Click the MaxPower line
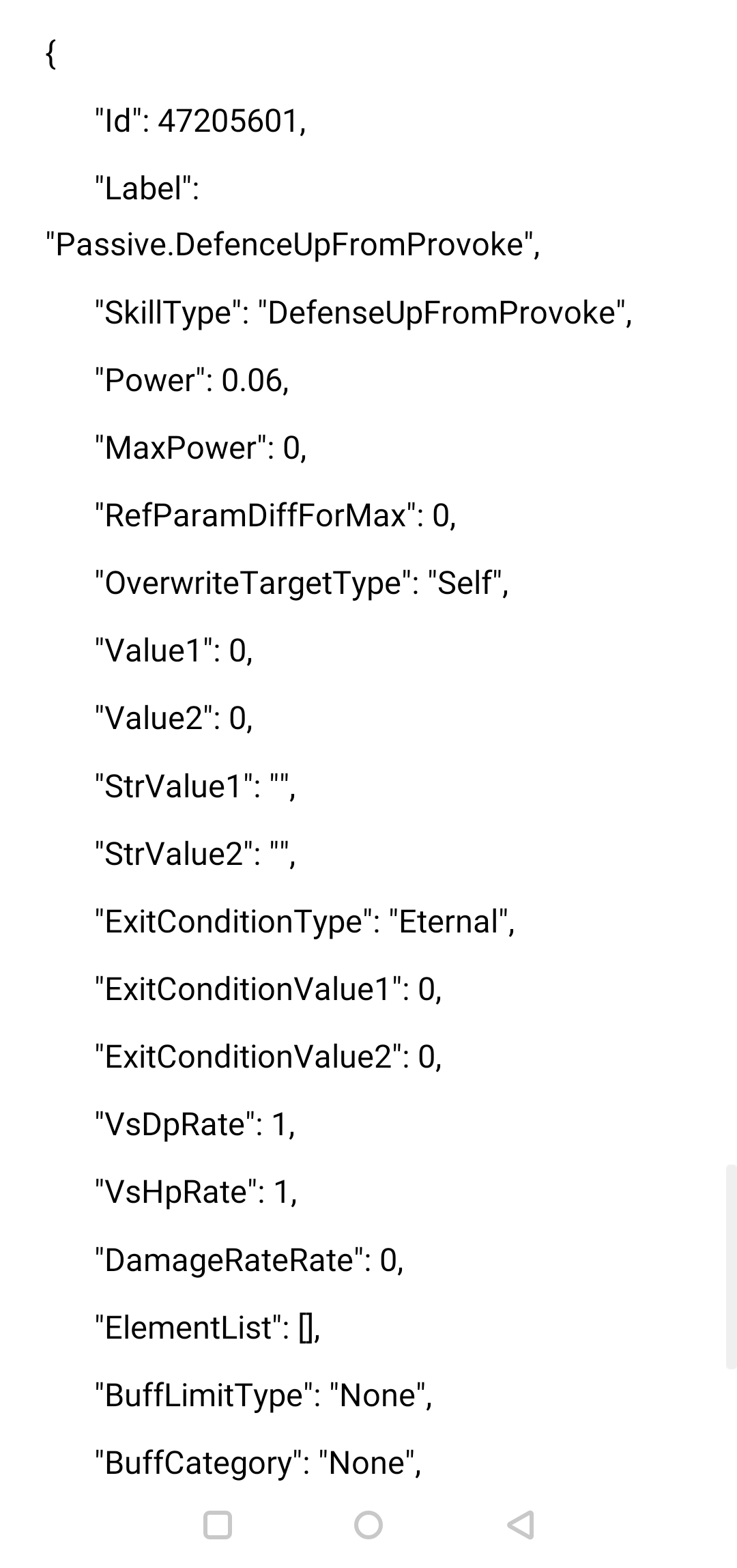 [x=201, y=448]
